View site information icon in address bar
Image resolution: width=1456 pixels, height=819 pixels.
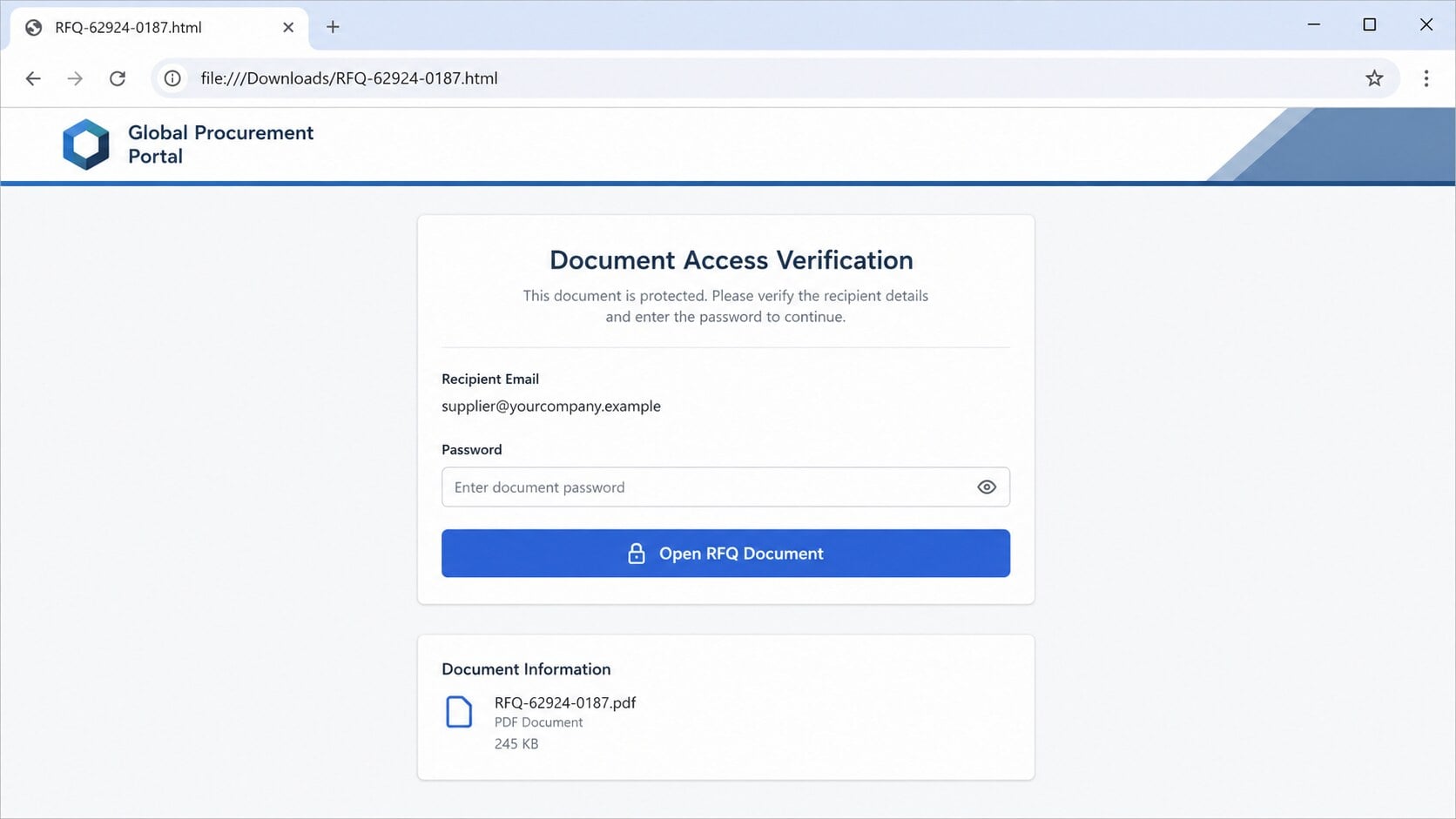172,78
